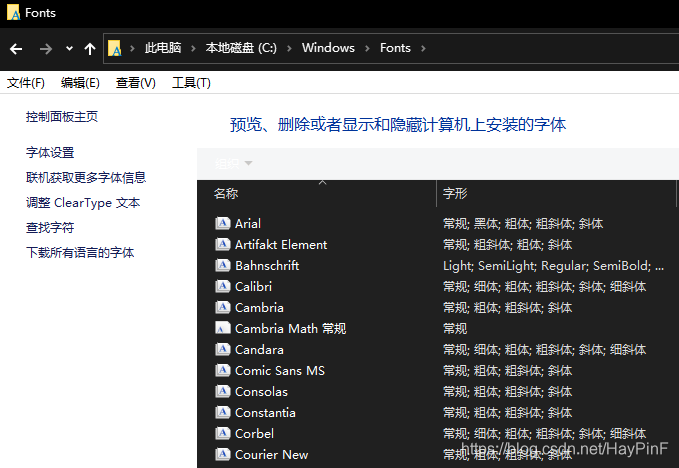Expand chevron after Windows breadcrumb
Image resolution: width=679 pixels, height=468 pixels.
367,48
